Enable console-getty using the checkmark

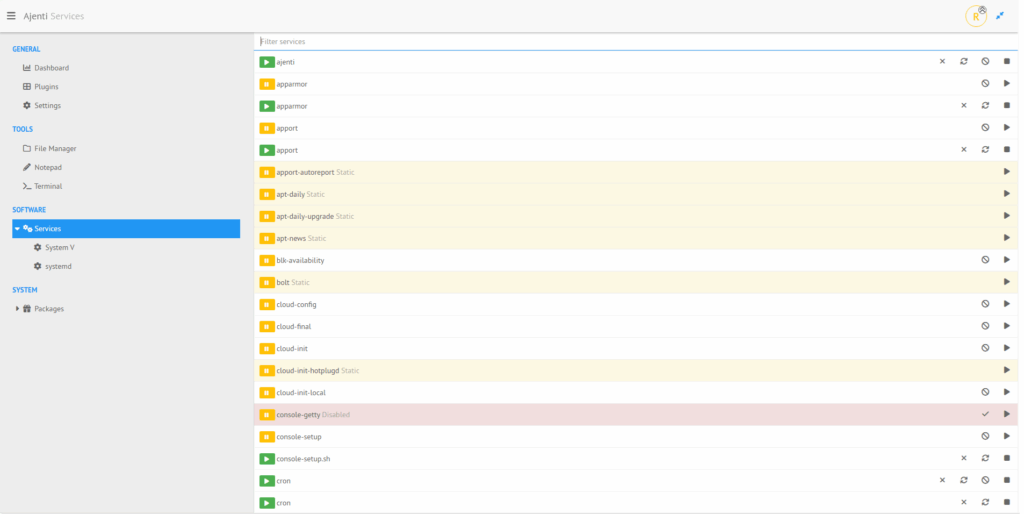pyautogui.click(x=985, y=414)
